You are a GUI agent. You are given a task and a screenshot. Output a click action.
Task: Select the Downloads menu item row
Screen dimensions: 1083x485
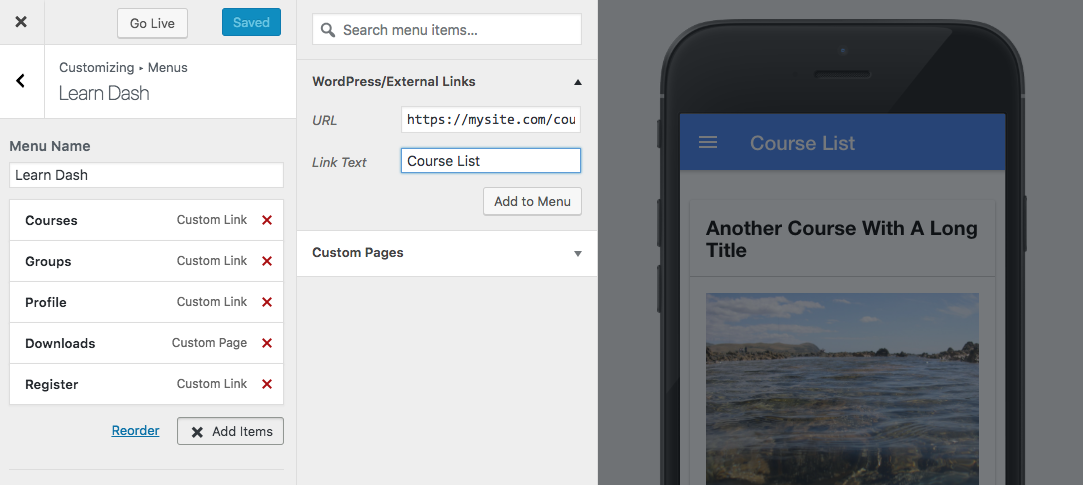point(146,343)
